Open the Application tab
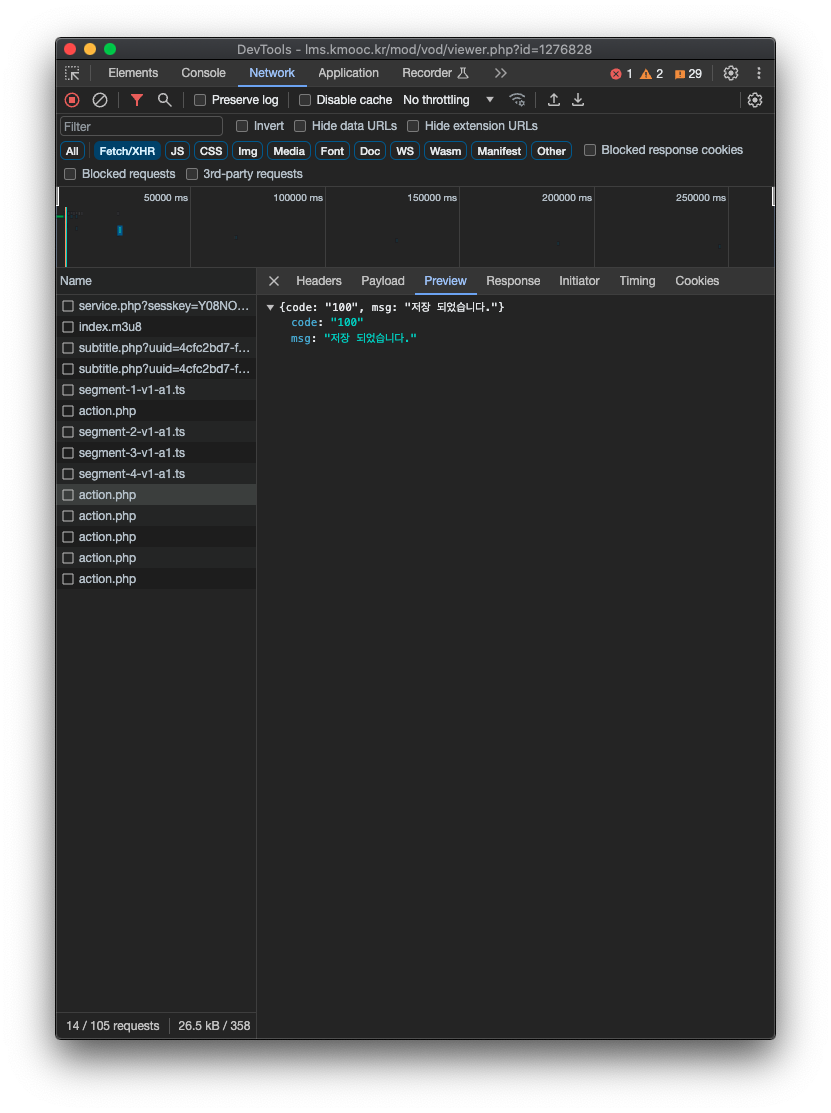 coord(348,73)
